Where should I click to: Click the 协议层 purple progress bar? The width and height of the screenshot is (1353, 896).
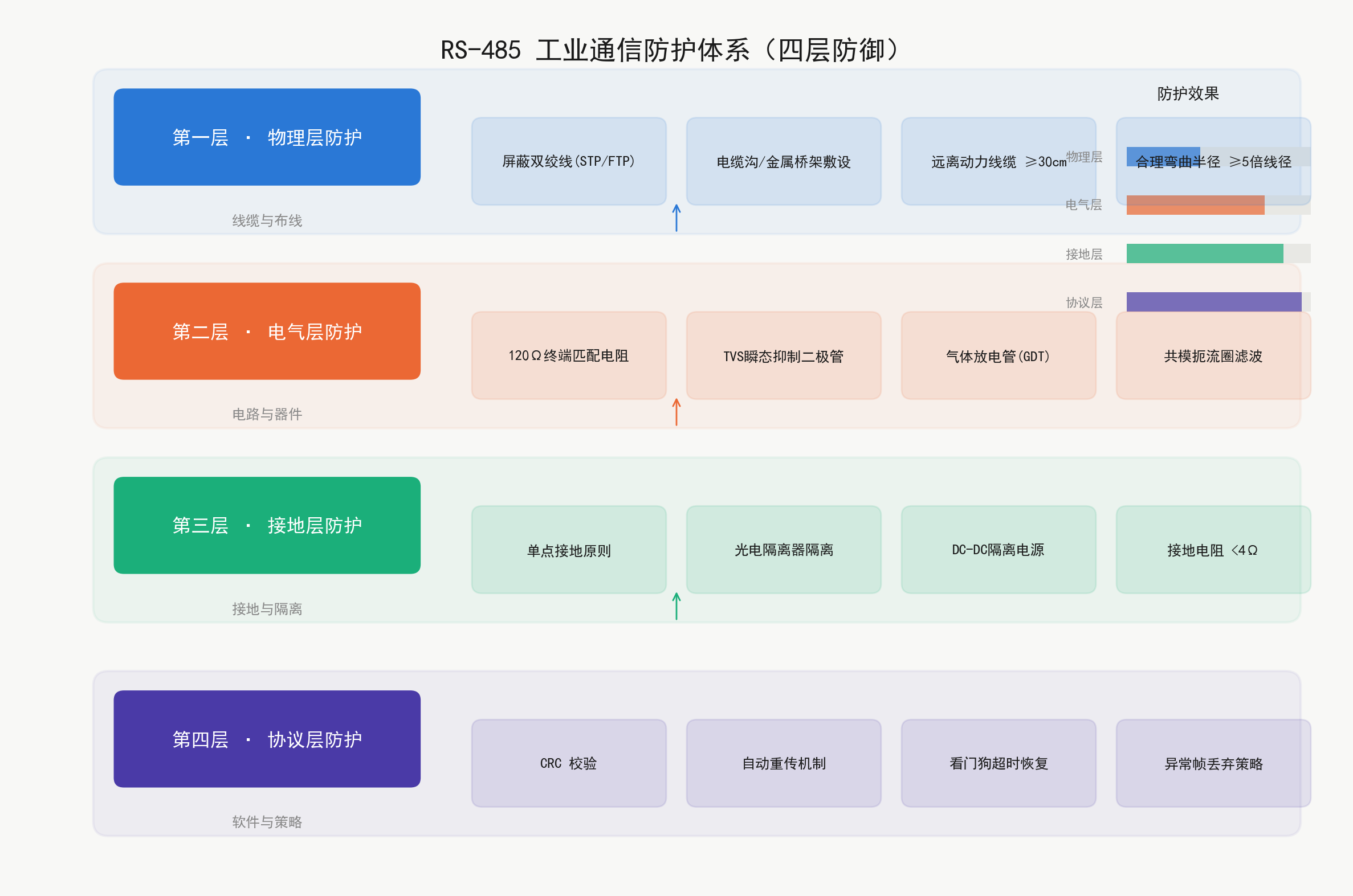coord(1214,302)
